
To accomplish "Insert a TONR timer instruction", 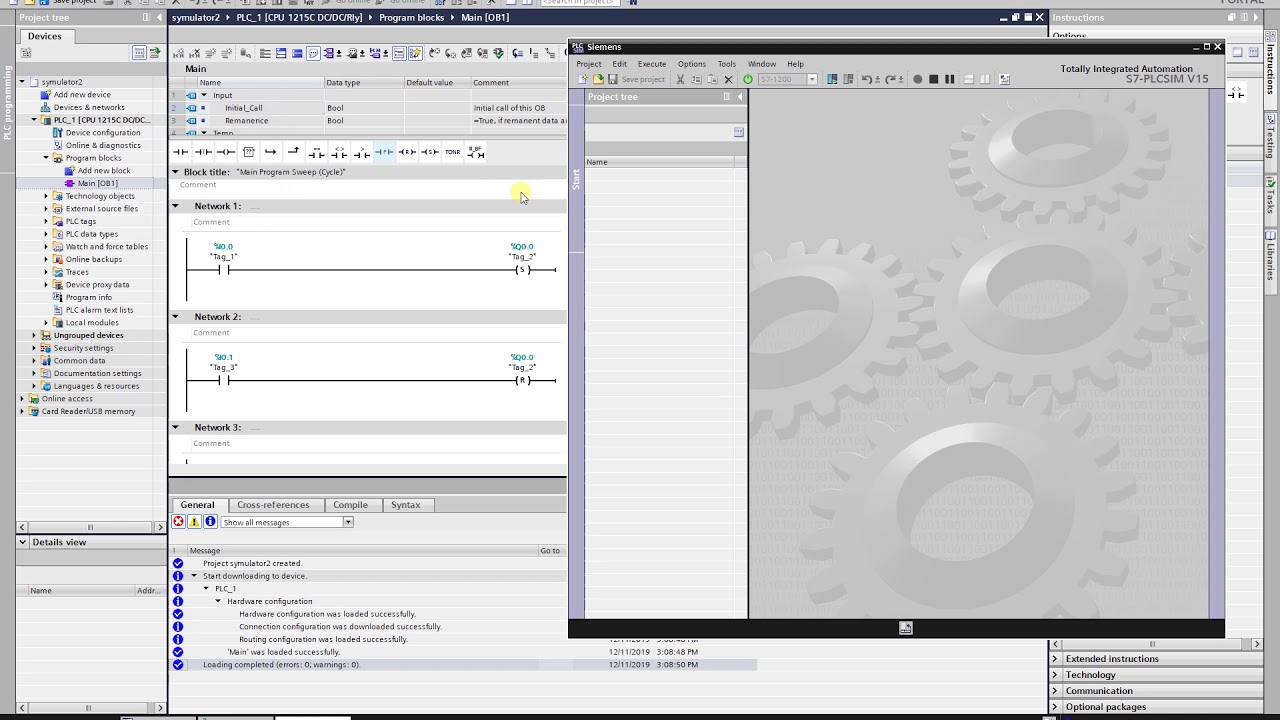I will coord(453,152).
